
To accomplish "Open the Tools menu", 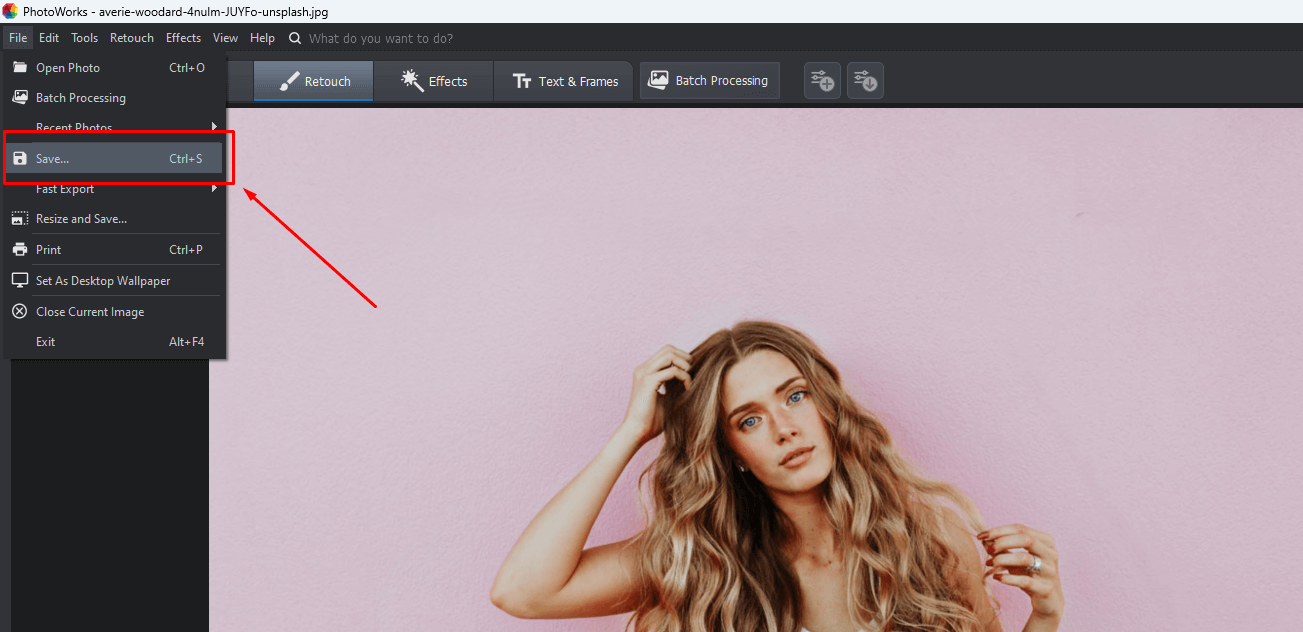I will tap(84, 38).
